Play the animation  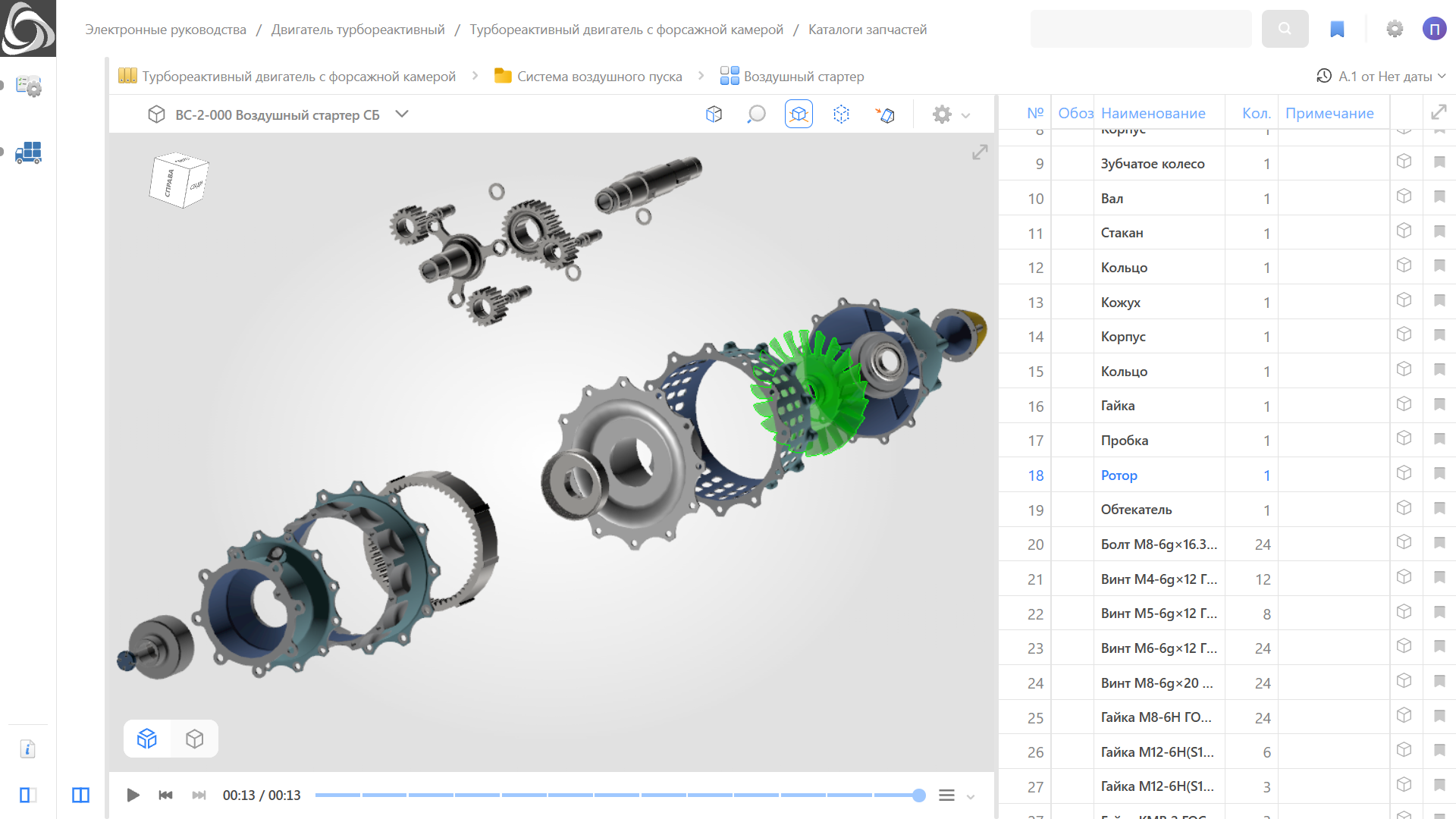point(133,795)
